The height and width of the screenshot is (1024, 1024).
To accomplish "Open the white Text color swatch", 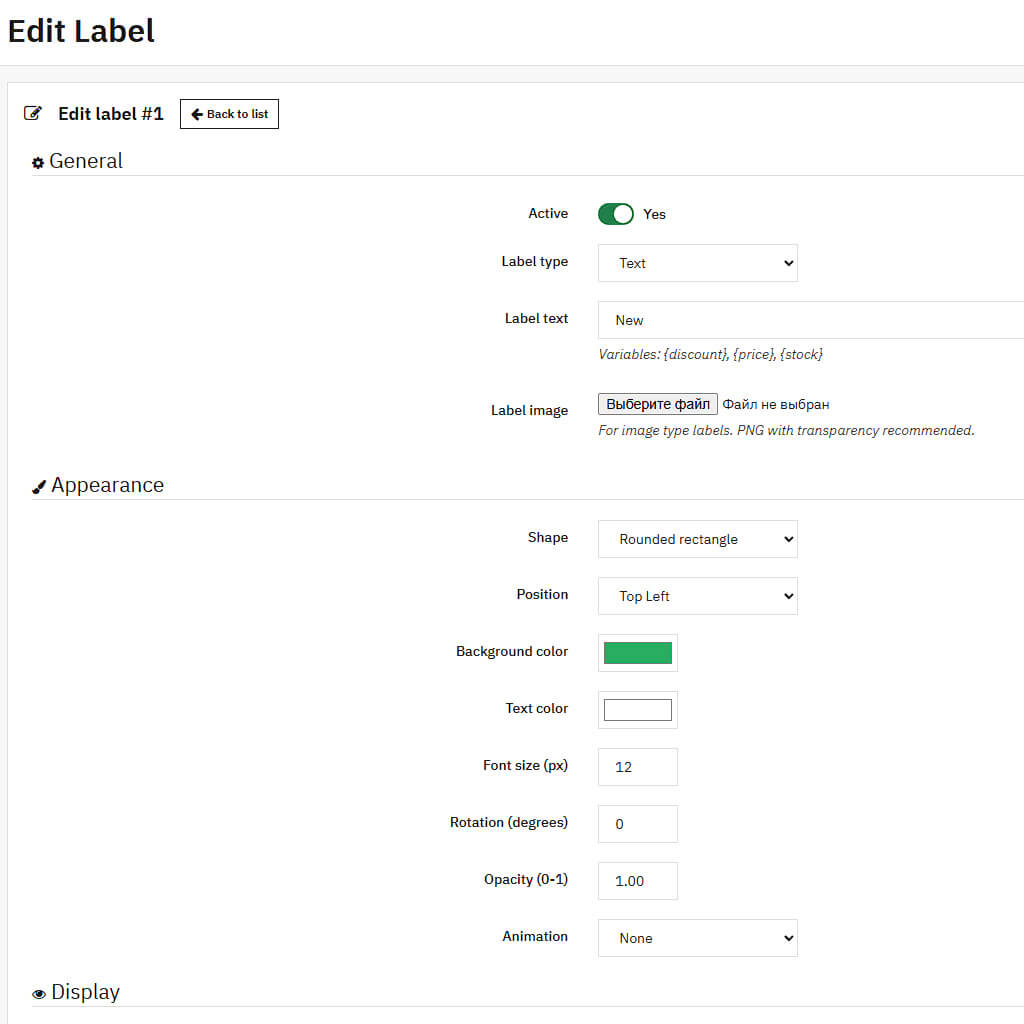I will click(x=637, y=710).
